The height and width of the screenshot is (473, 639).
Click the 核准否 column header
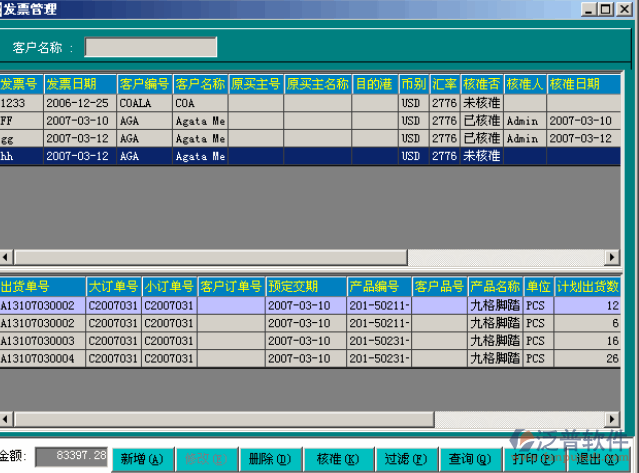(481, 84)
